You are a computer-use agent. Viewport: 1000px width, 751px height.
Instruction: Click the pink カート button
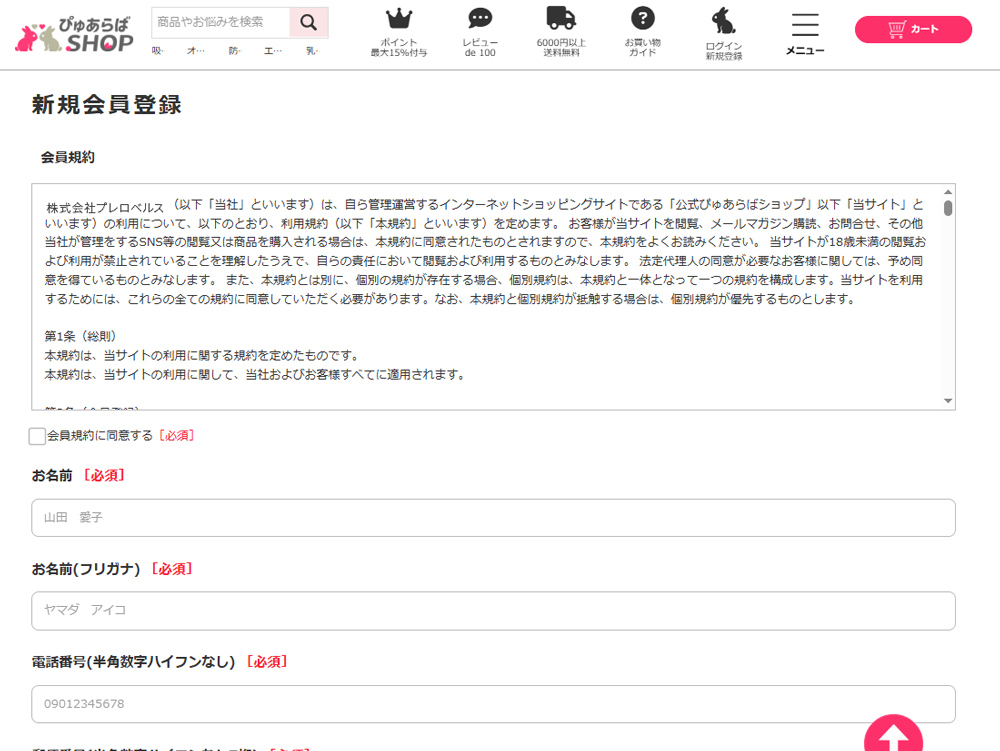point(913,29)
